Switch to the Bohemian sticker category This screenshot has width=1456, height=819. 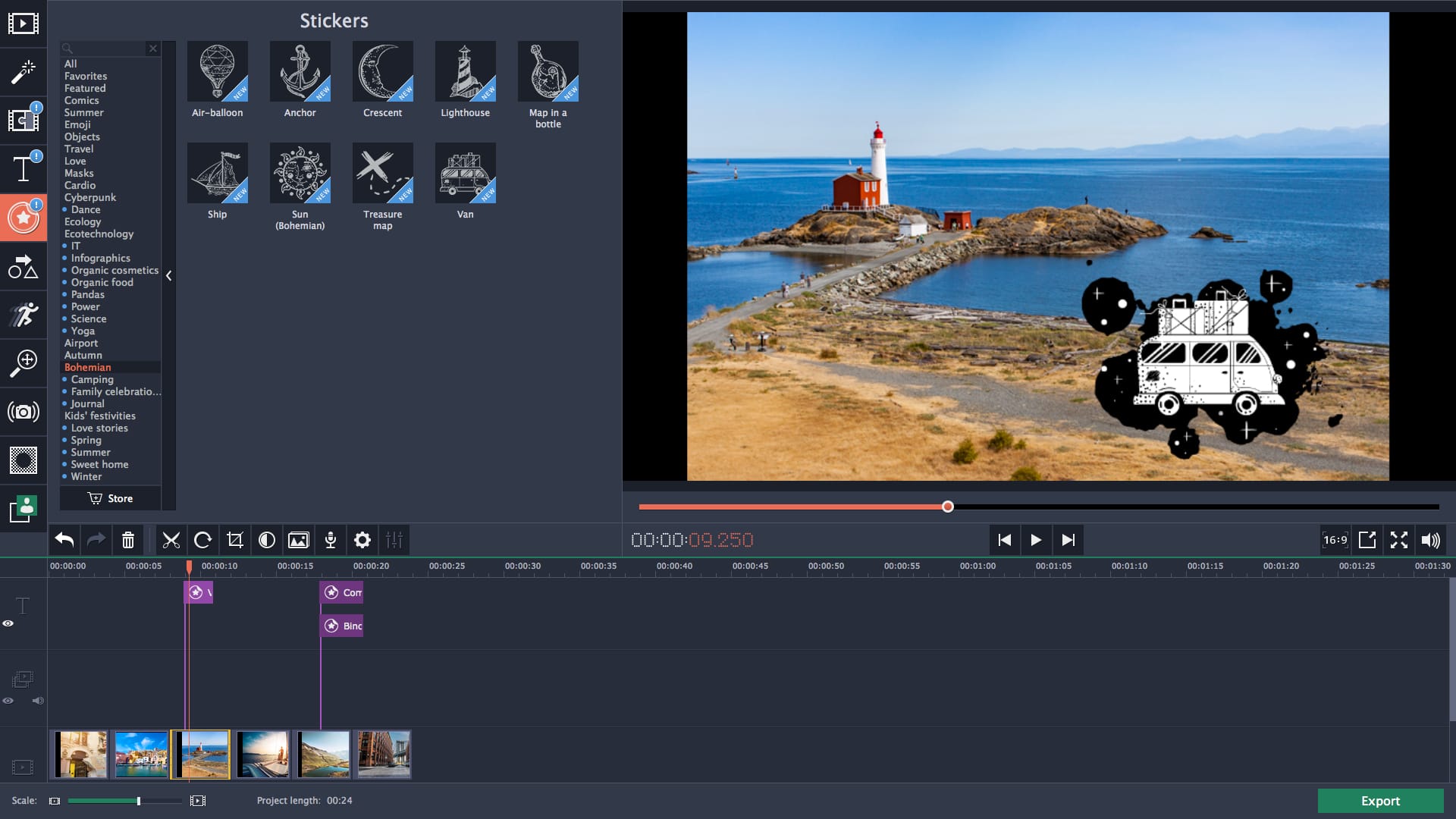click(88, 367)
